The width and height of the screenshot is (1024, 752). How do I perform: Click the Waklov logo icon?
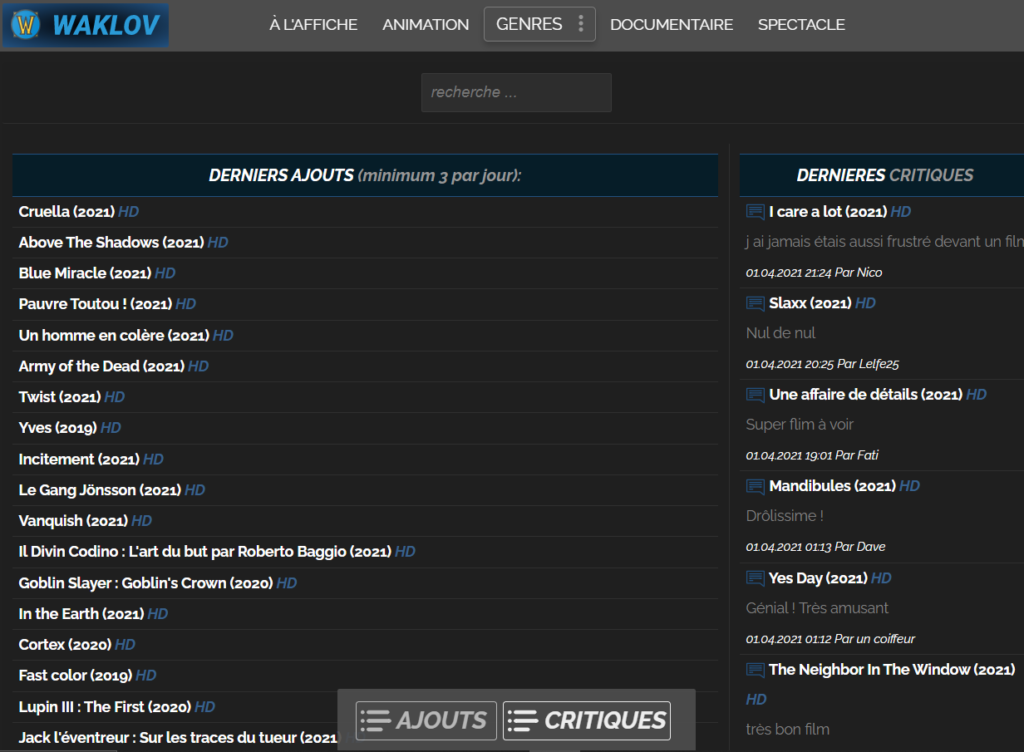click(25, 25)
